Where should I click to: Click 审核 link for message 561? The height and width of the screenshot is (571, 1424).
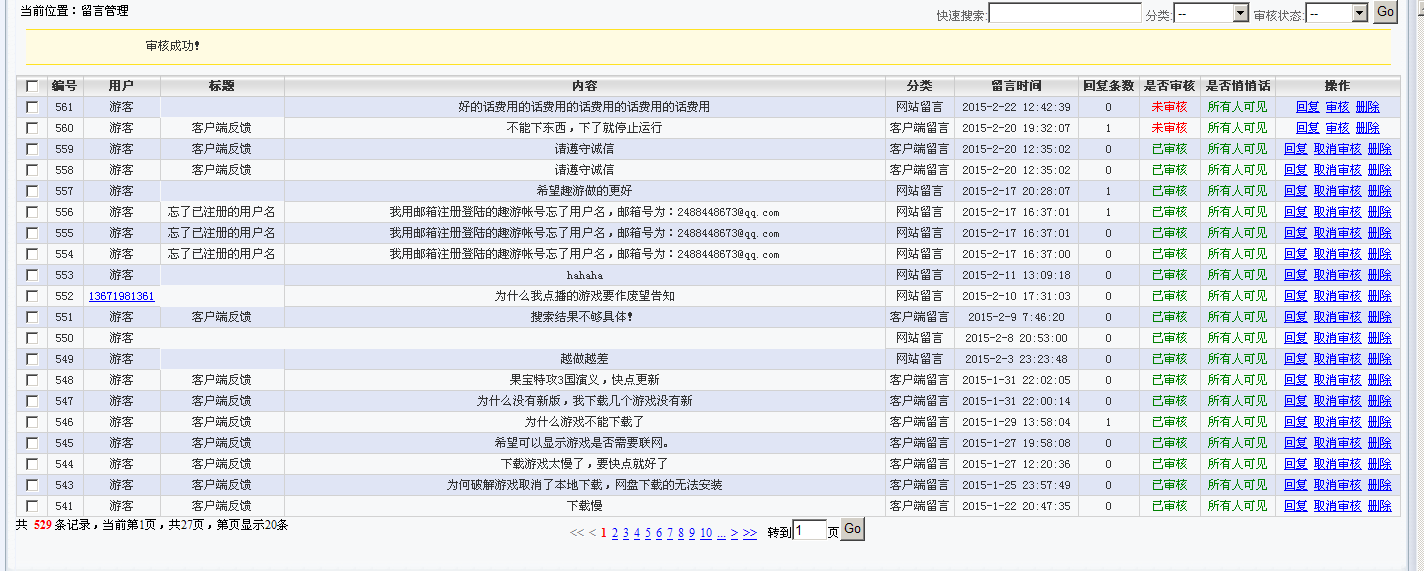tap(1337, 107)
